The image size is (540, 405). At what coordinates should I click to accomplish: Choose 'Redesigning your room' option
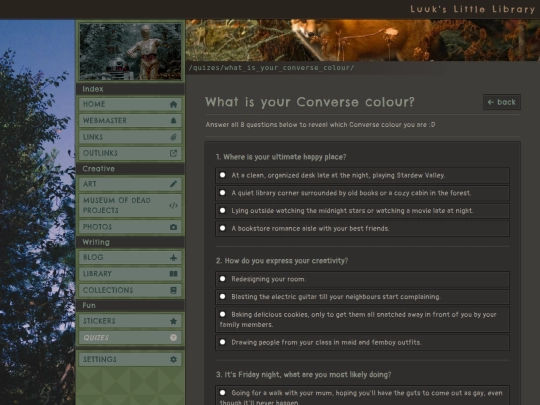coord(362,279)
